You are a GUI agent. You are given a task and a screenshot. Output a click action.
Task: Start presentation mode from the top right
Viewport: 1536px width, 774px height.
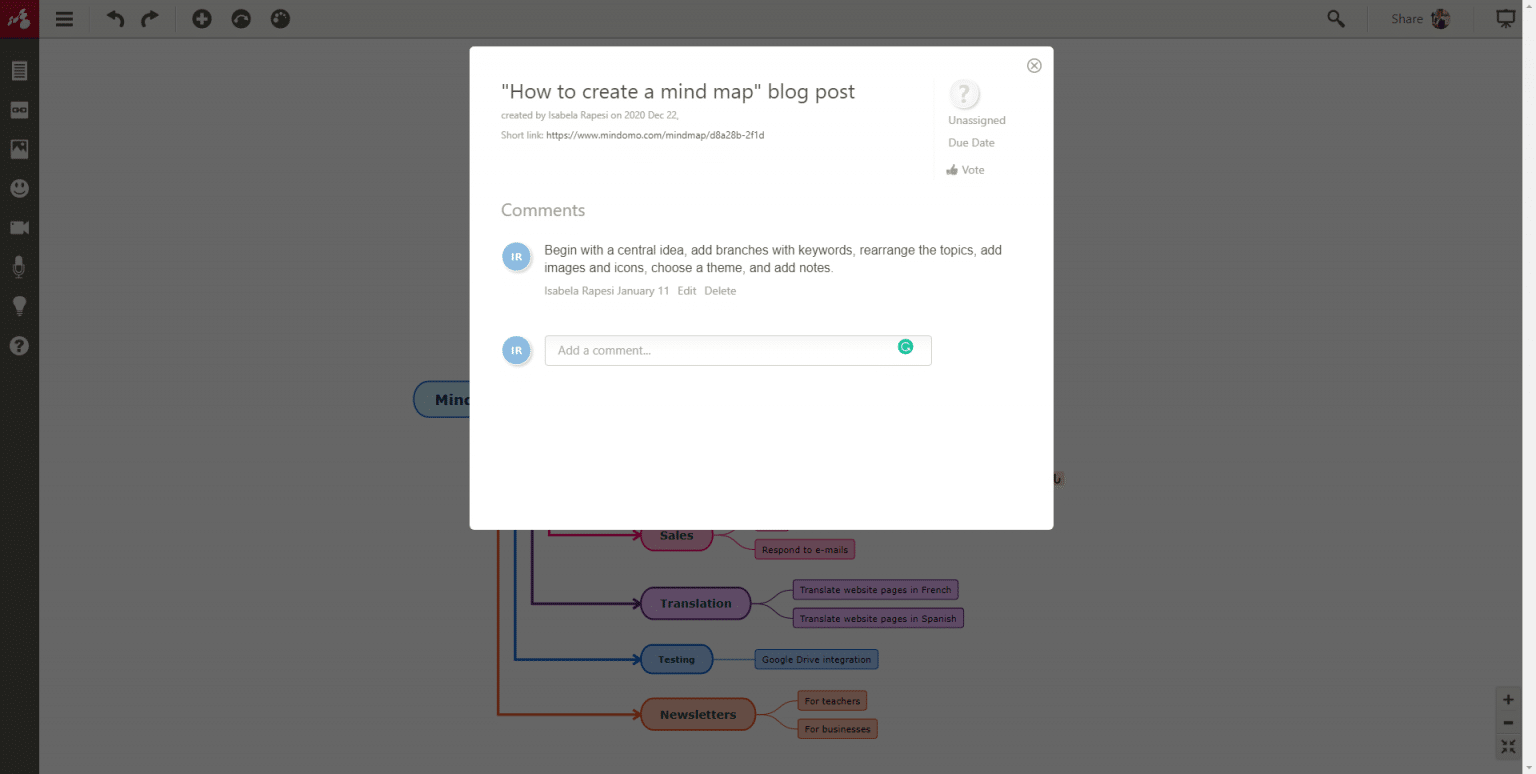pyautogui.click(x=1506, y=18)
